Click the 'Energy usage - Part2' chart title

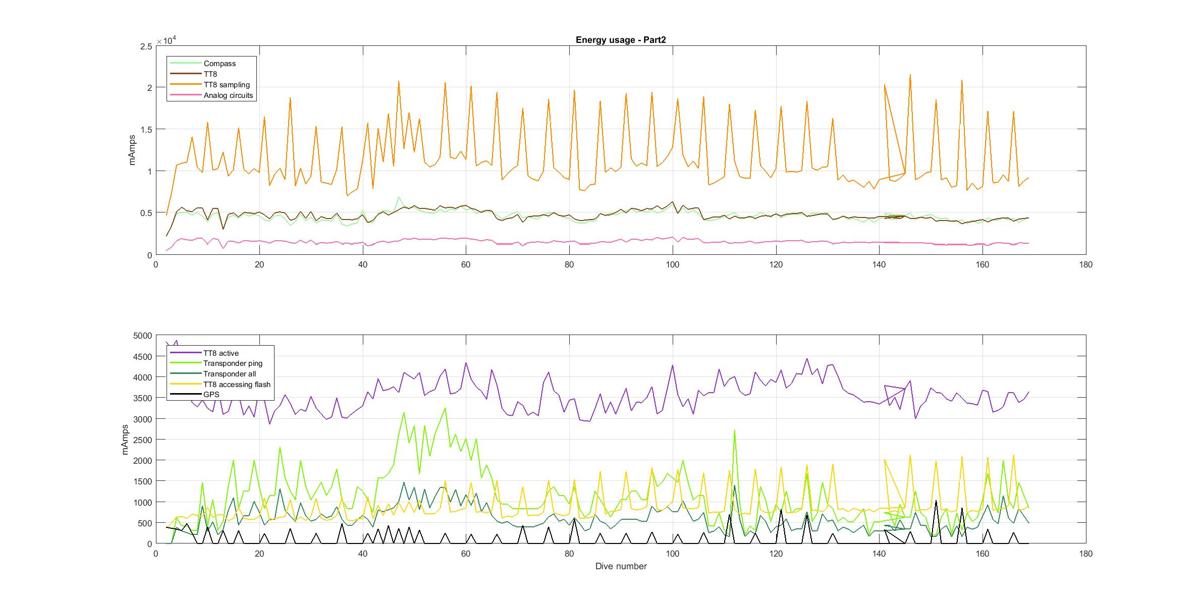pyautogui.click(x=620, y=39)
